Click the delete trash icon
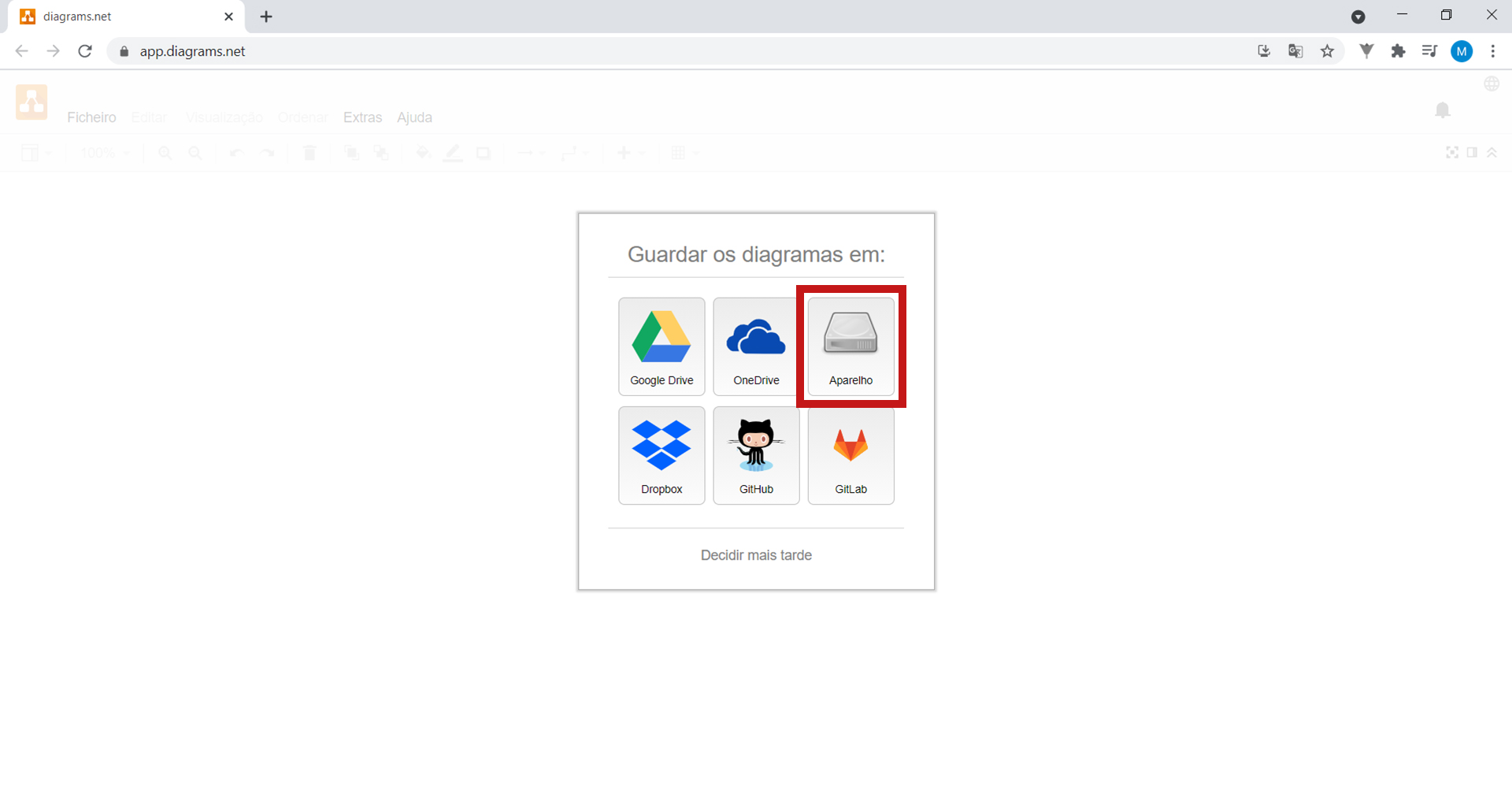The image size is (1512, 811). (x=309, y=153)
